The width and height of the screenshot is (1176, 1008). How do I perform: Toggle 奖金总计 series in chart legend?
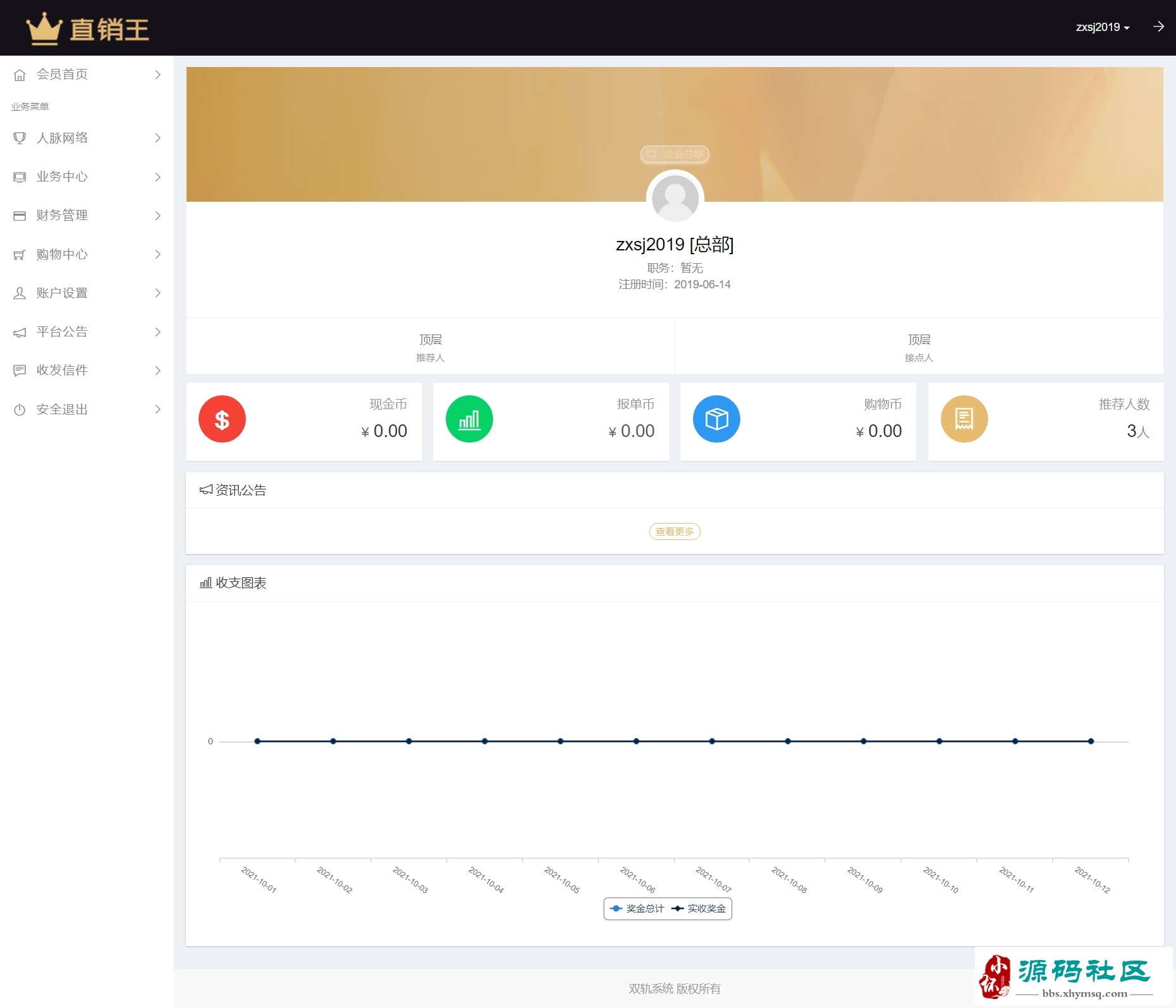tap(637, 909)
